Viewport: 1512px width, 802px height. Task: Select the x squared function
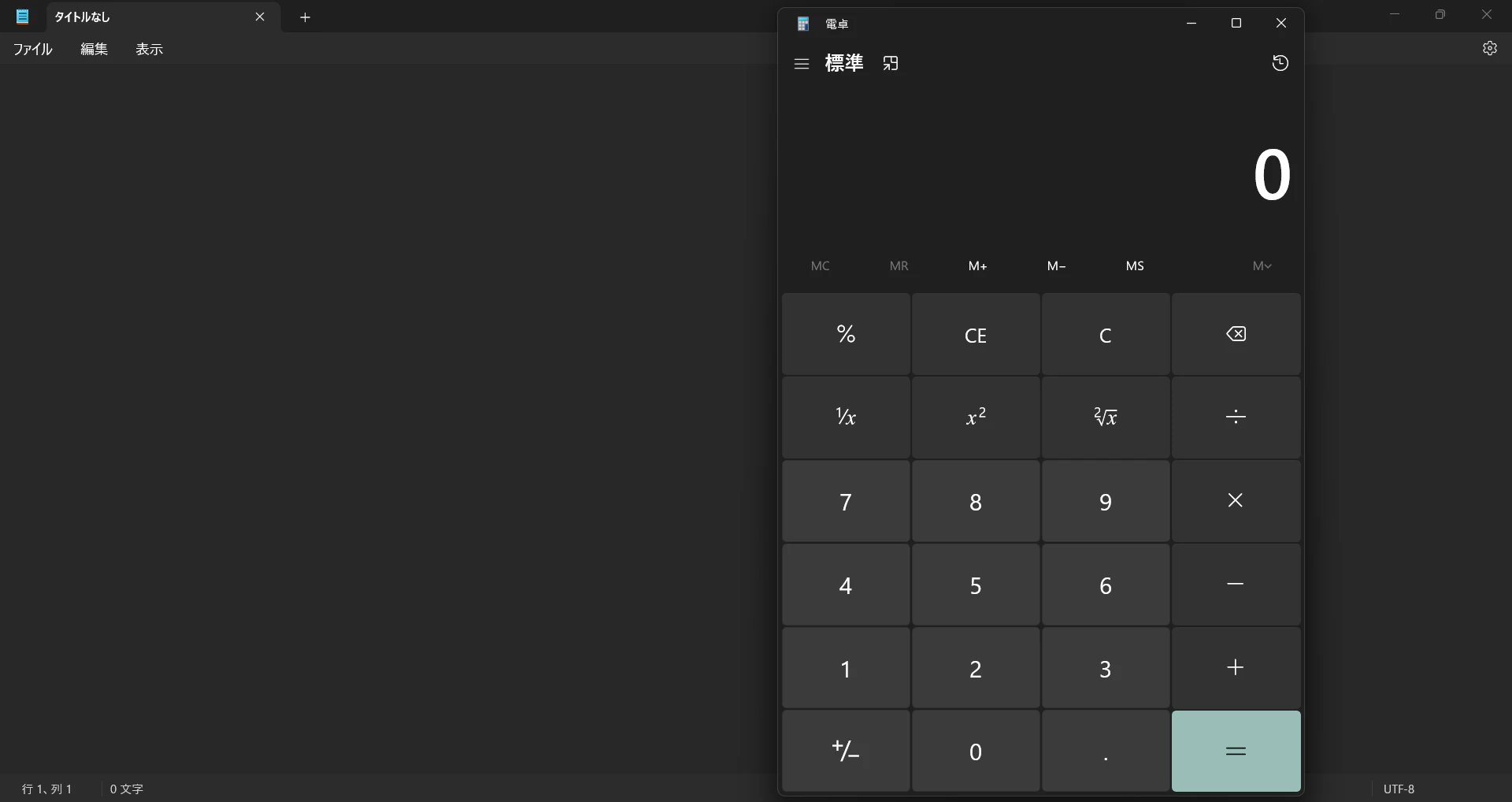click(975, 418)
